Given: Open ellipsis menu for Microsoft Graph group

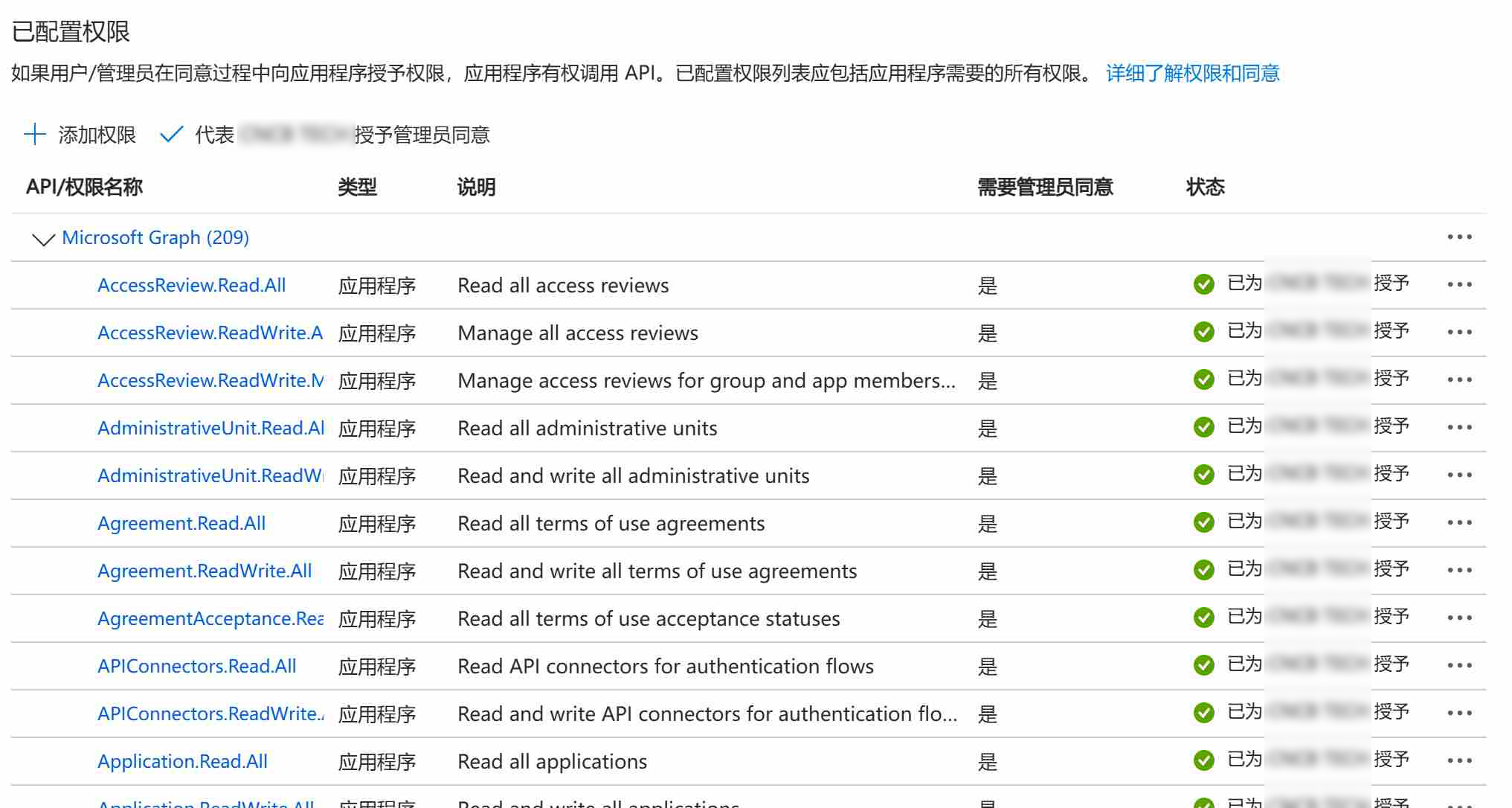Looking at the screenshot, I should coord(1459,237).
